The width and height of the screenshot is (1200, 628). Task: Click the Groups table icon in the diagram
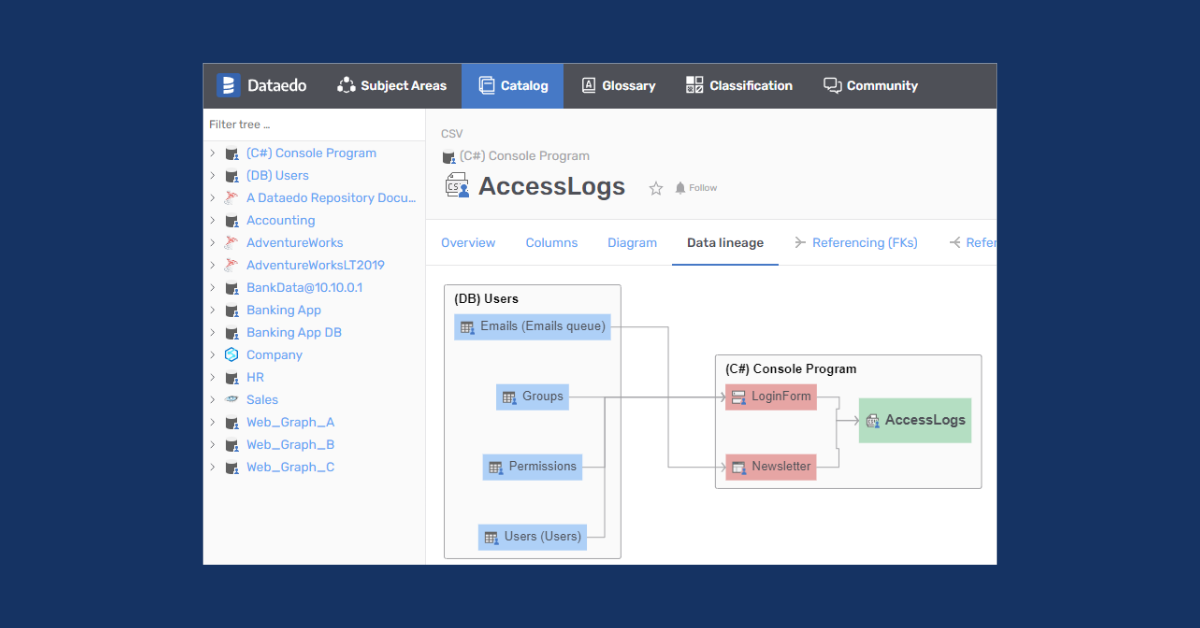coord(508,396)
